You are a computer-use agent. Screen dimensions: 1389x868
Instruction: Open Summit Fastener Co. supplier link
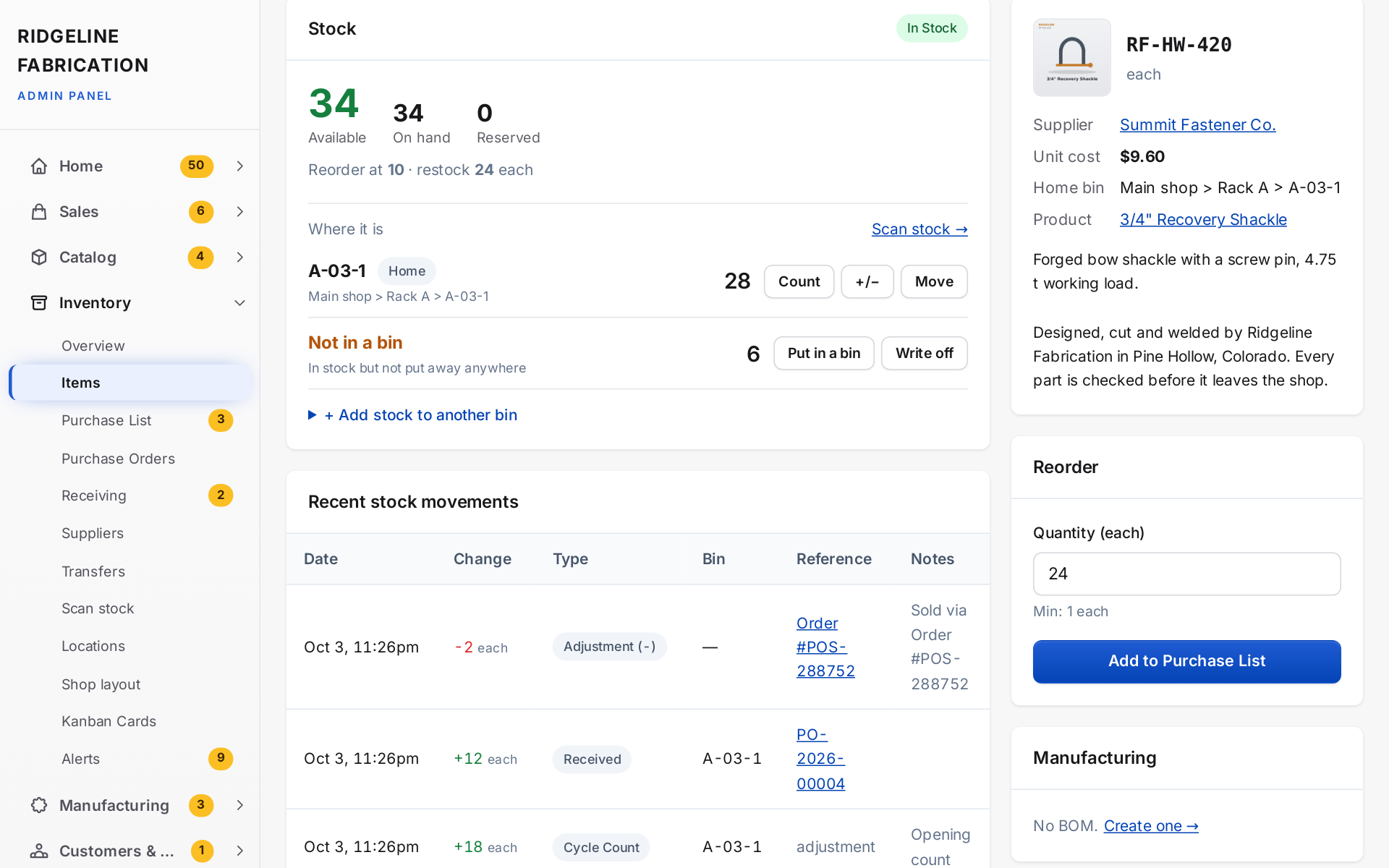[x=1197, y=124]
